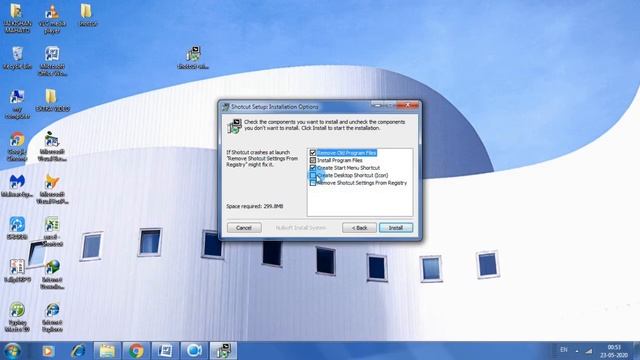Switch to the video camera taskbar app

pyautogui.click(x=194, y=351)
